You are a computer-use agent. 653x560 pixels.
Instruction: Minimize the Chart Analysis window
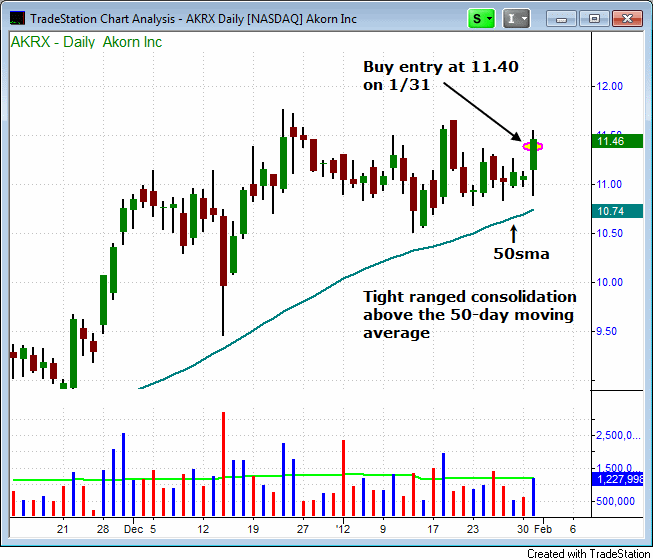click(561, 19)
